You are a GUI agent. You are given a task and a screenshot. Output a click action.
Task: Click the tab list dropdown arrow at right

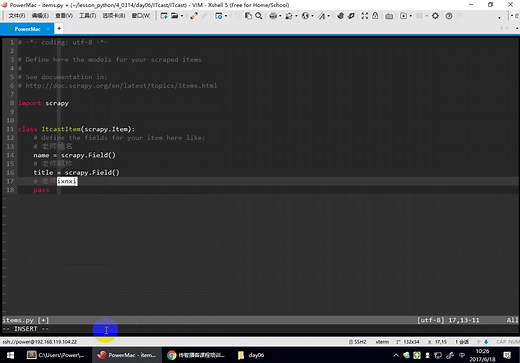(517, 29)
